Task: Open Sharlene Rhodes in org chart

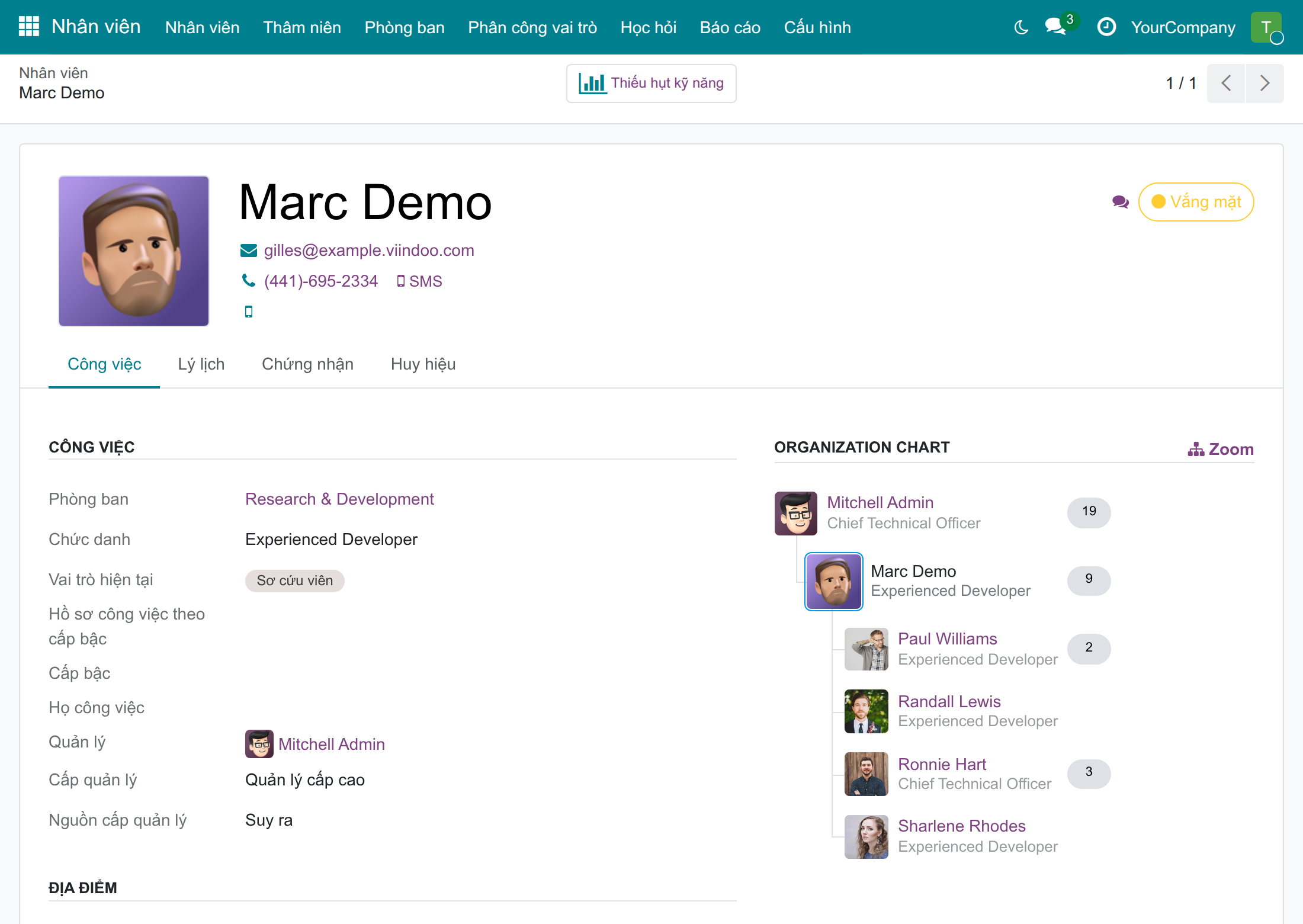Action: (962, 826)
